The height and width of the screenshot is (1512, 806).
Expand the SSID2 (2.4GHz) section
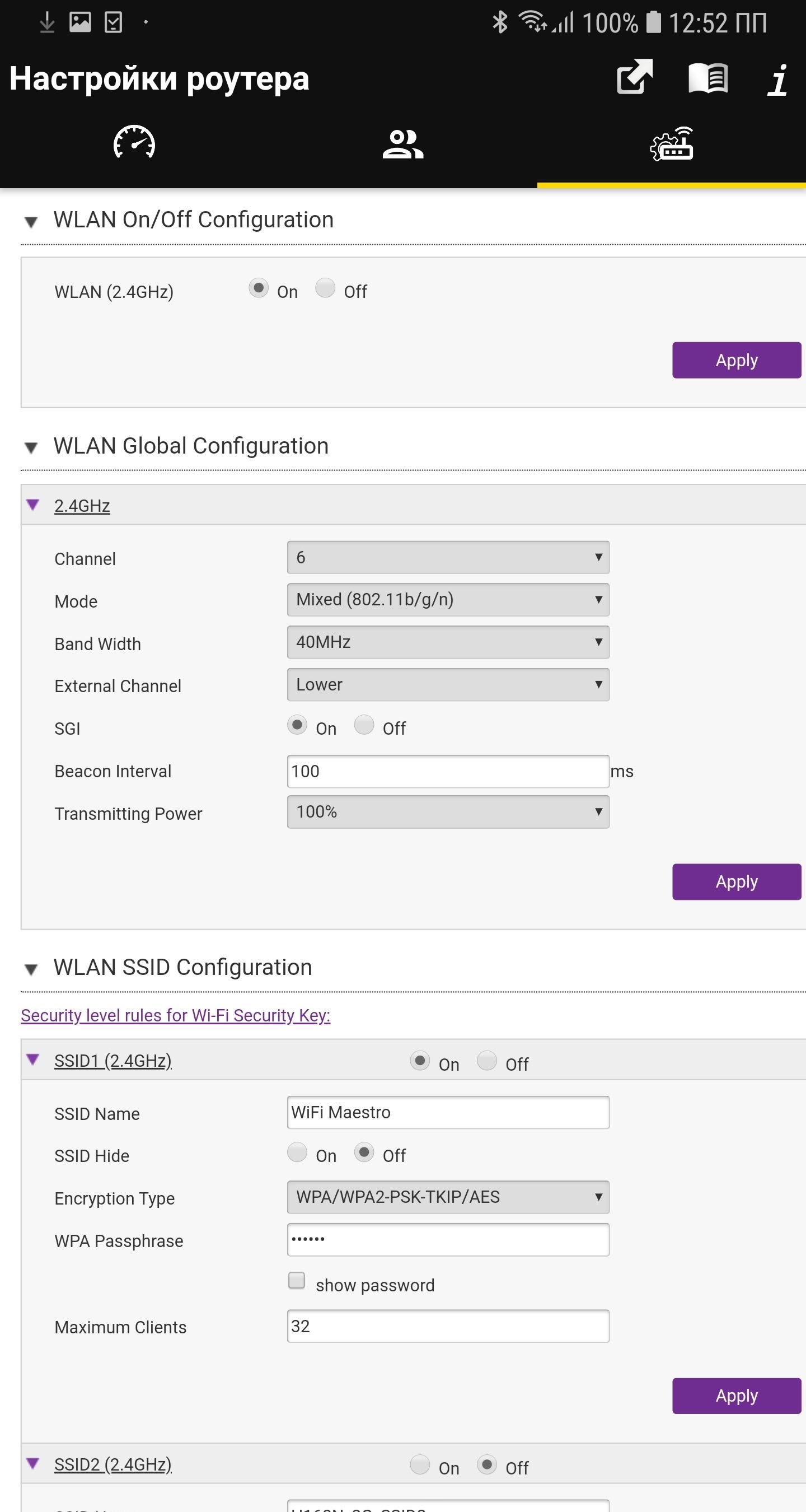[113, 1464]
